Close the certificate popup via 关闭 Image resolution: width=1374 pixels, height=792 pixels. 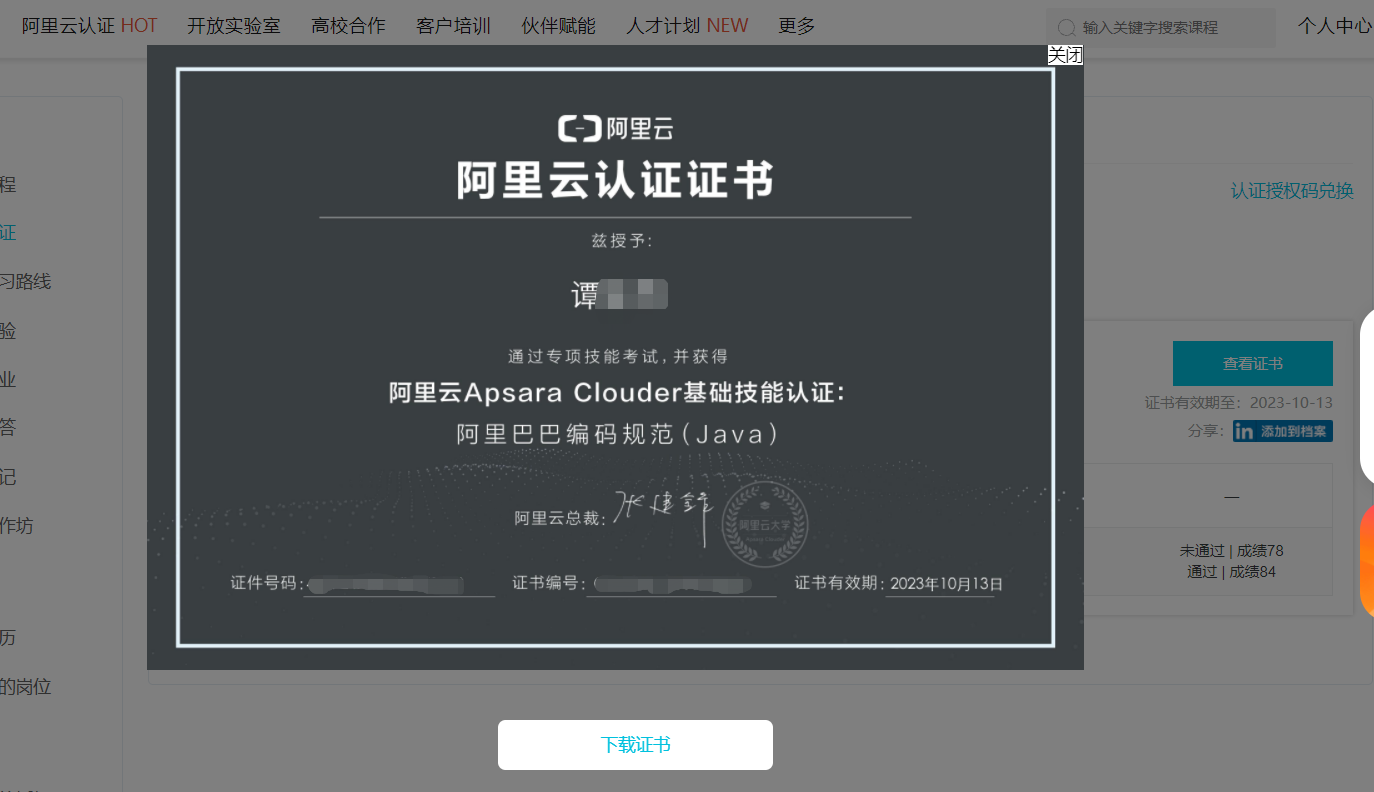point(1065,55)
